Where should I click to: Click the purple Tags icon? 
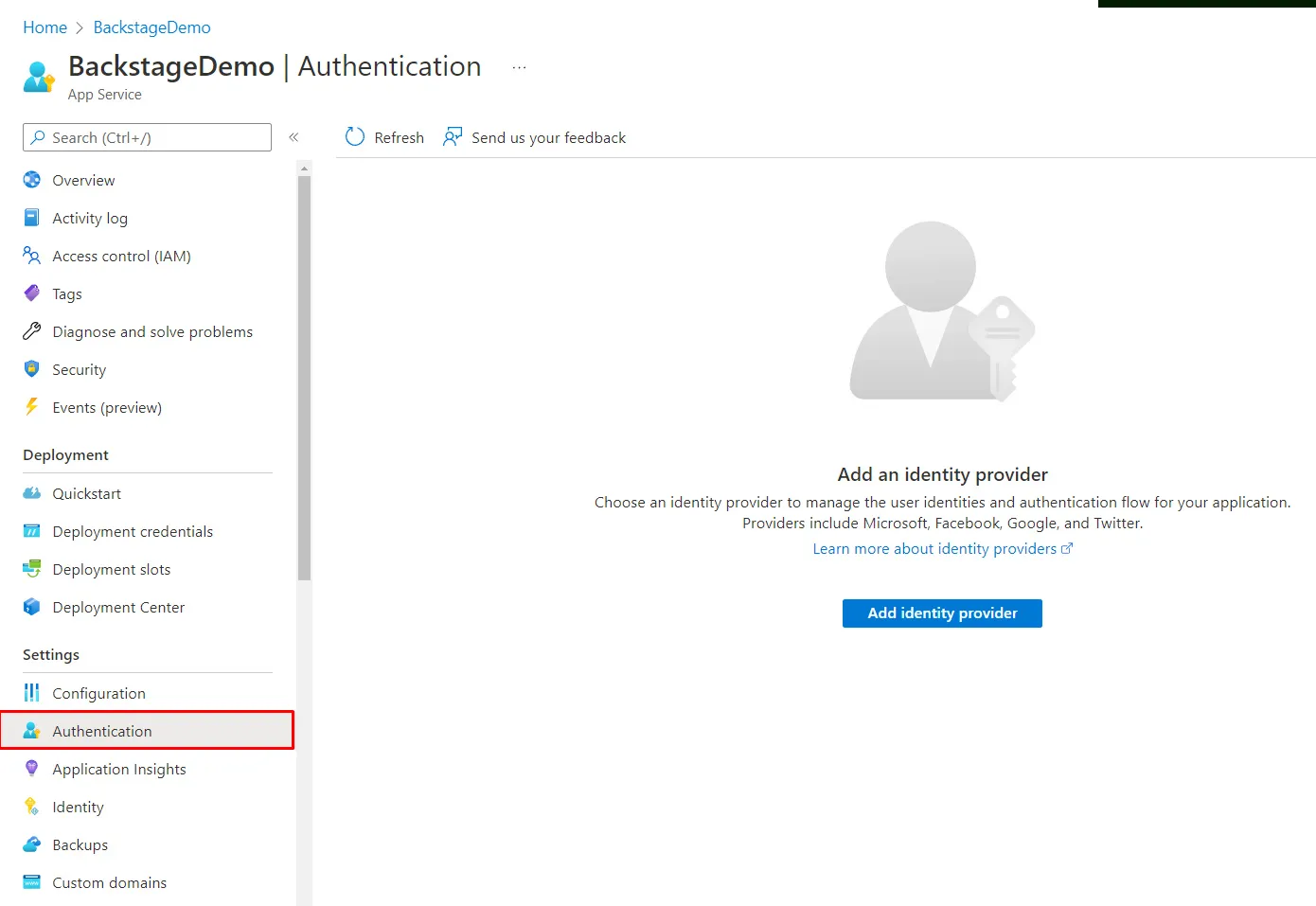(x=32, y=293)
